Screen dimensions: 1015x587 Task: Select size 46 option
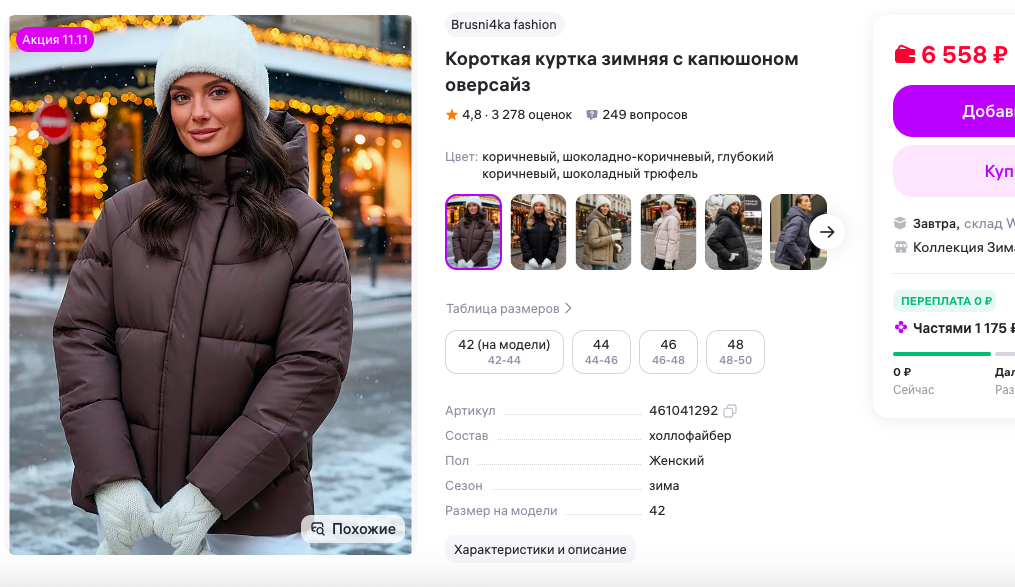[668, 352]
